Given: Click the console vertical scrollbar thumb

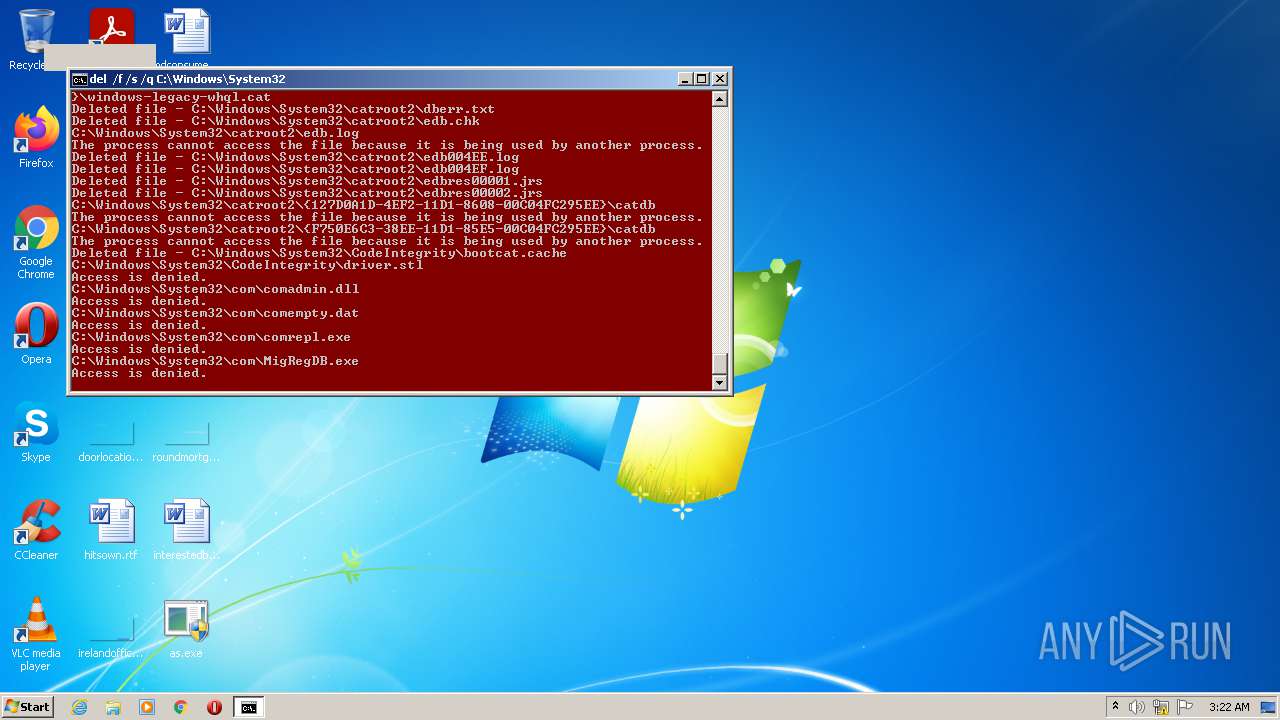Looking at the screenshot, I should pyautogui.click(x=719, y=364).
